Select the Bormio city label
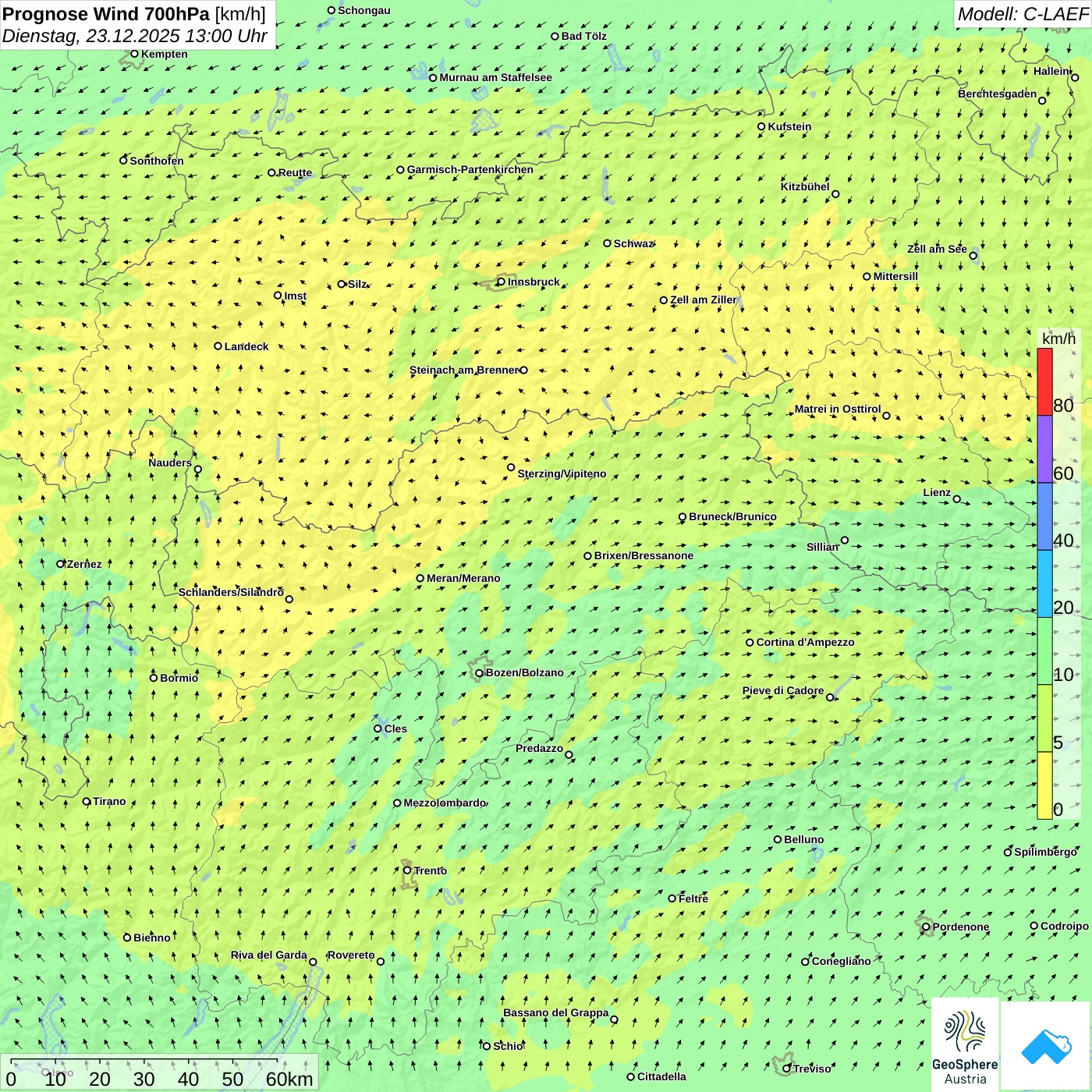The height and width of the screenshot is (1092, 1092). (179, 678)
